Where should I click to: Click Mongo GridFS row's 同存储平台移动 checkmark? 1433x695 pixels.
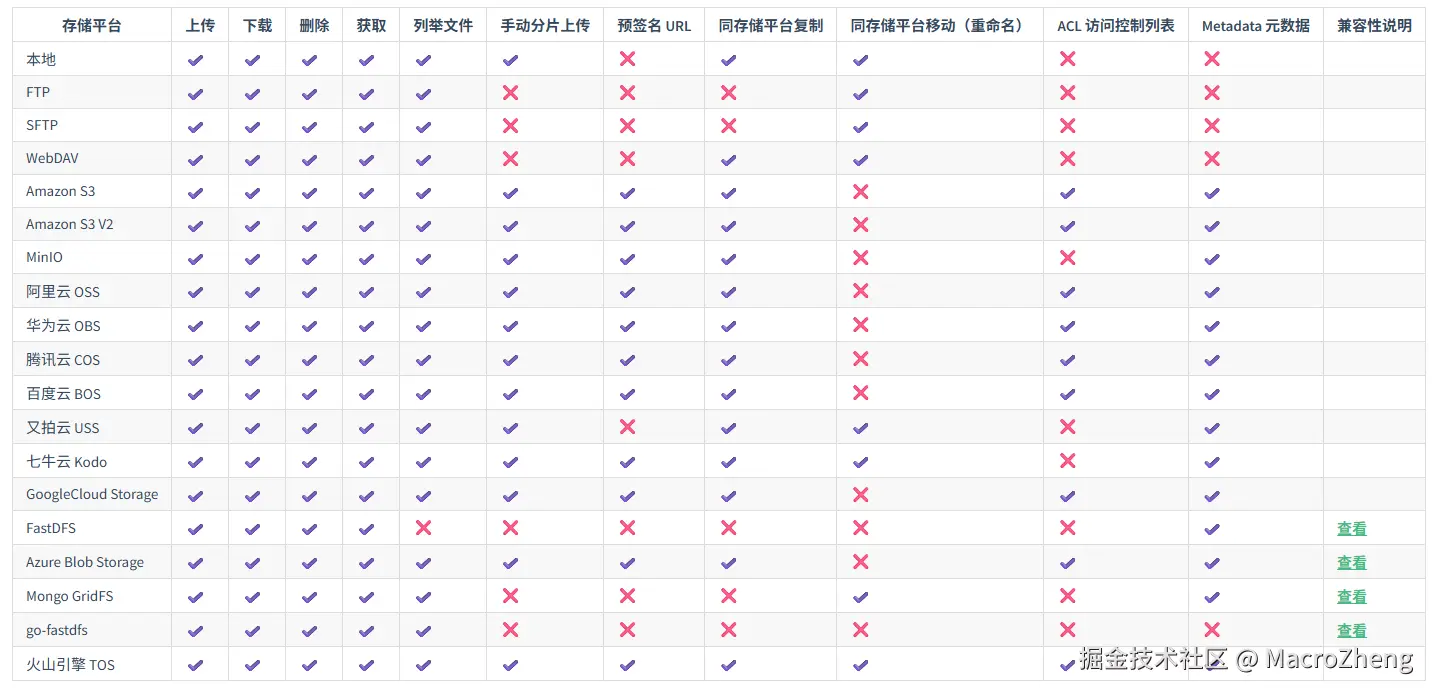(860, 597)
